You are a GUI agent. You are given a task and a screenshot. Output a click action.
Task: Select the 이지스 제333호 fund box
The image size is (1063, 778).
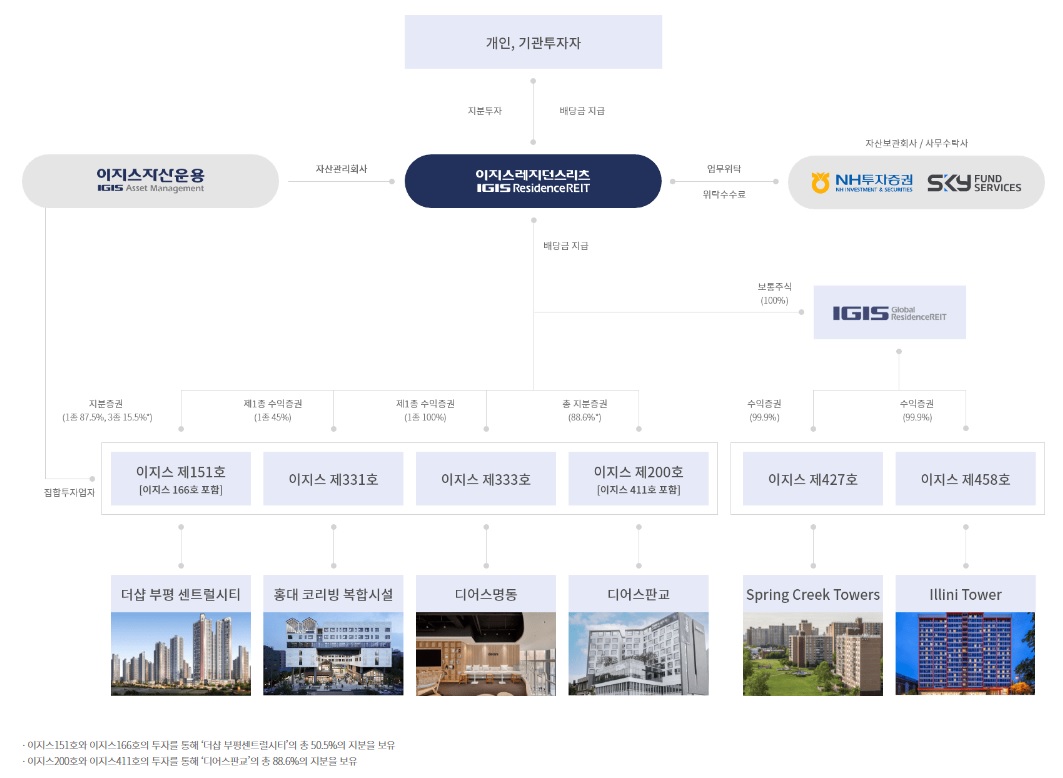click(486, 479)
